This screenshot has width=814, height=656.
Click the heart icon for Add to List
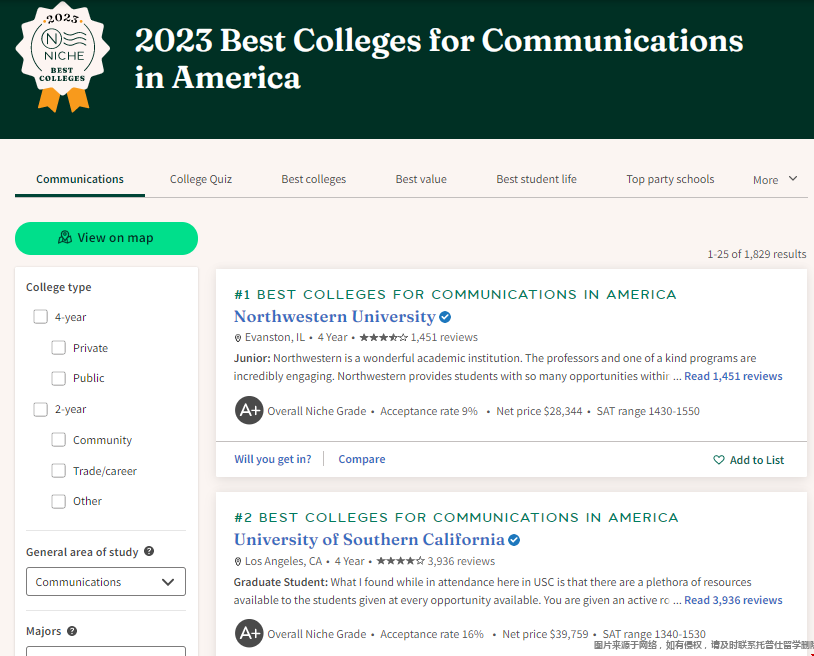tap(718, 460)
